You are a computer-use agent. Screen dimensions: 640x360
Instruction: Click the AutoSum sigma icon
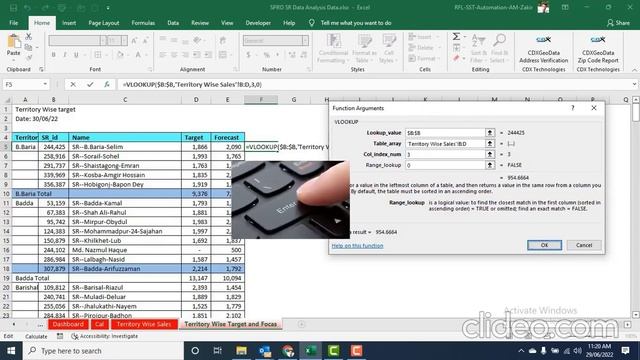point(456,37)
